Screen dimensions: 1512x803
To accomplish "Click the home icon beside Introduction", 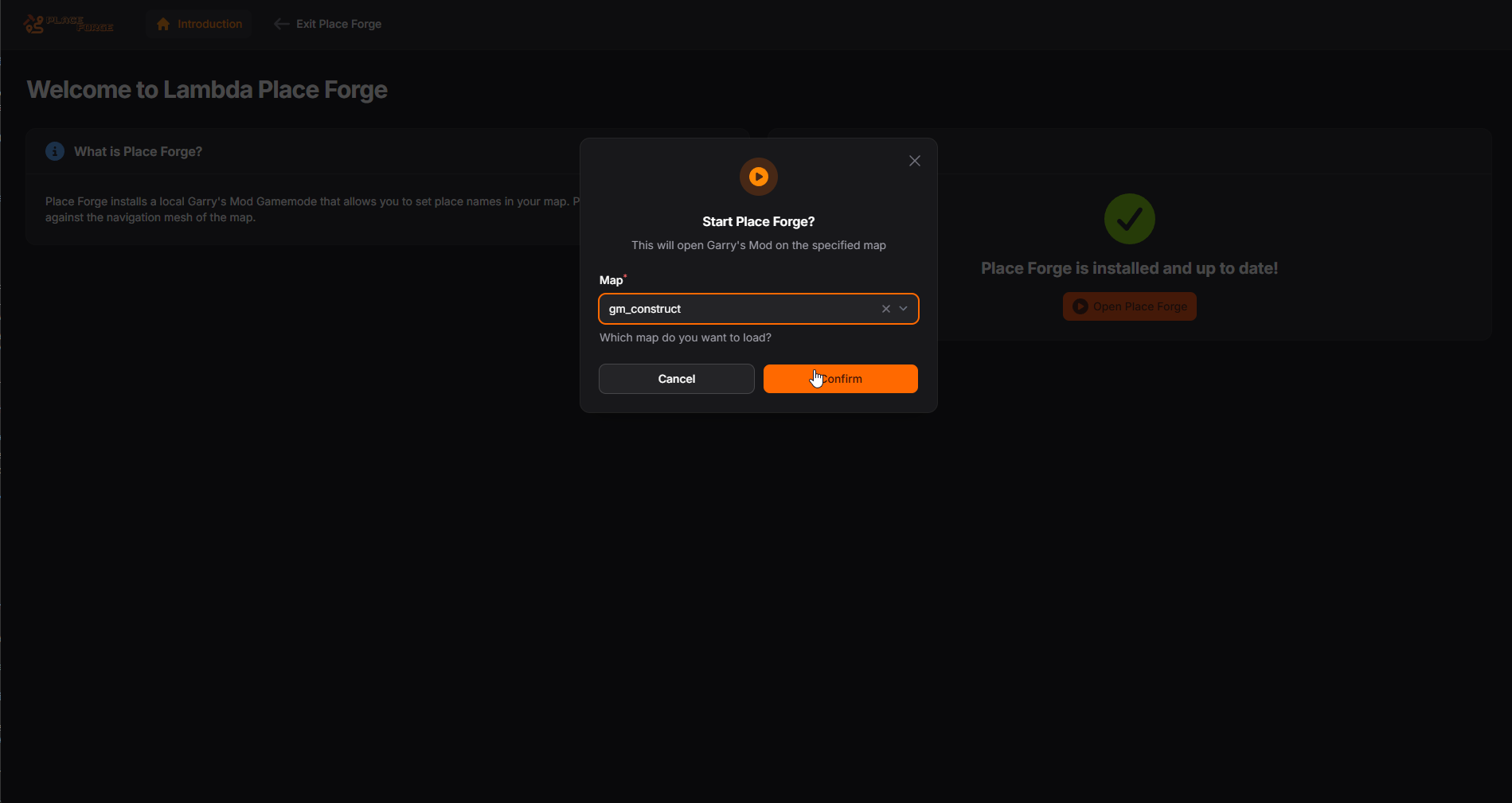I will pyautogui.click(x=163, y=24).
